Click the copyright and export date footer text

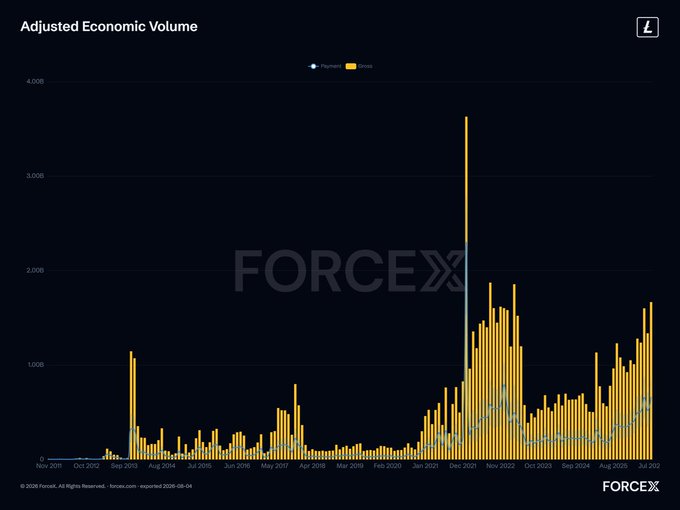coord(106,486)
